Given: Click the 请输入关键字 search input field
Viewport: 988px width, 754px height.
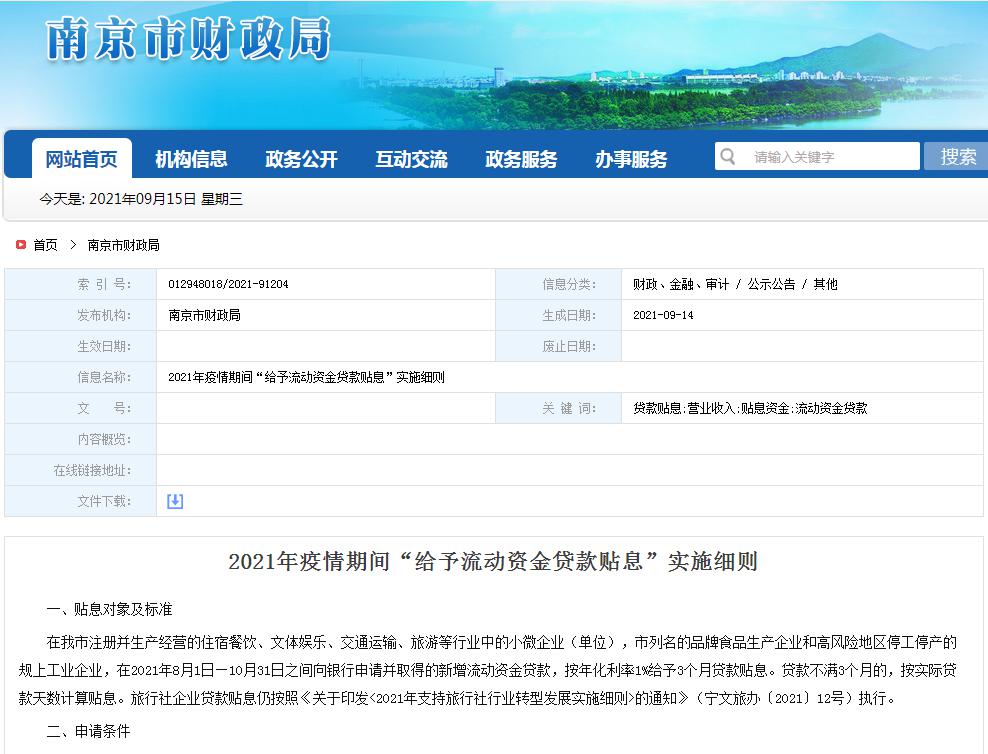Looking at the screenshot, I should point(820,156).
